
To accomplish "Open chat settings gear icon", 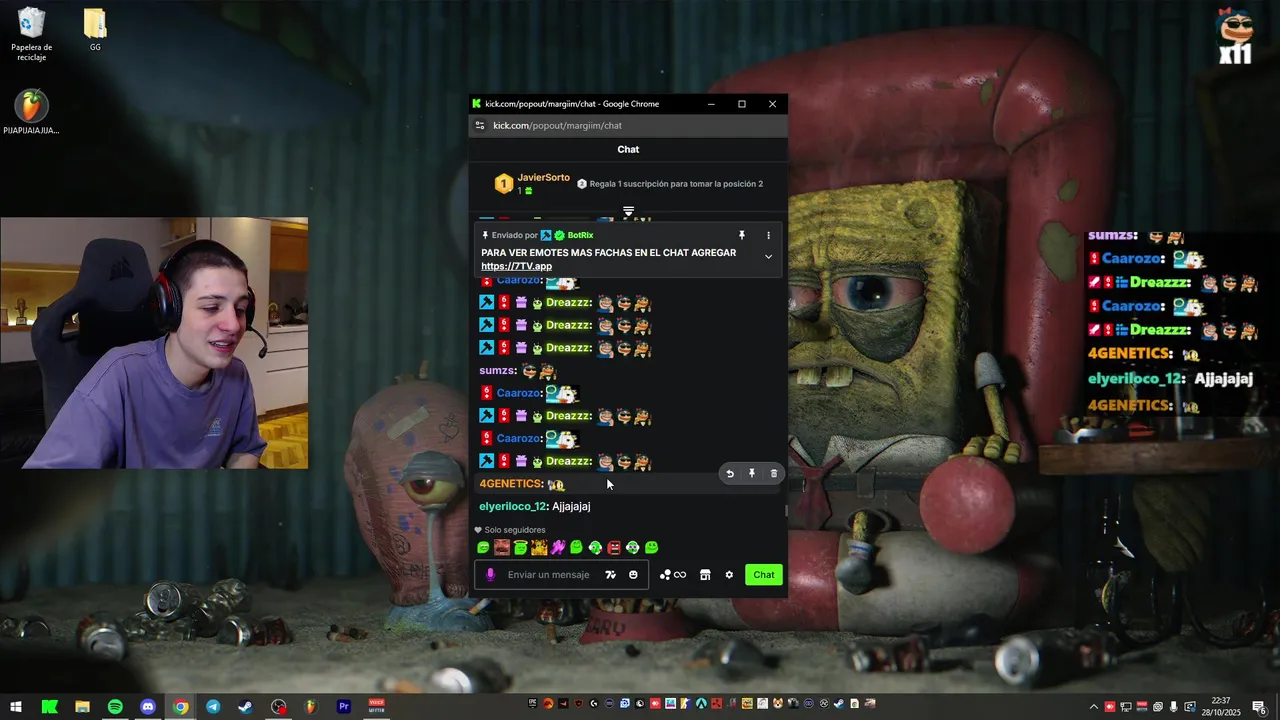I will [729, 575].
